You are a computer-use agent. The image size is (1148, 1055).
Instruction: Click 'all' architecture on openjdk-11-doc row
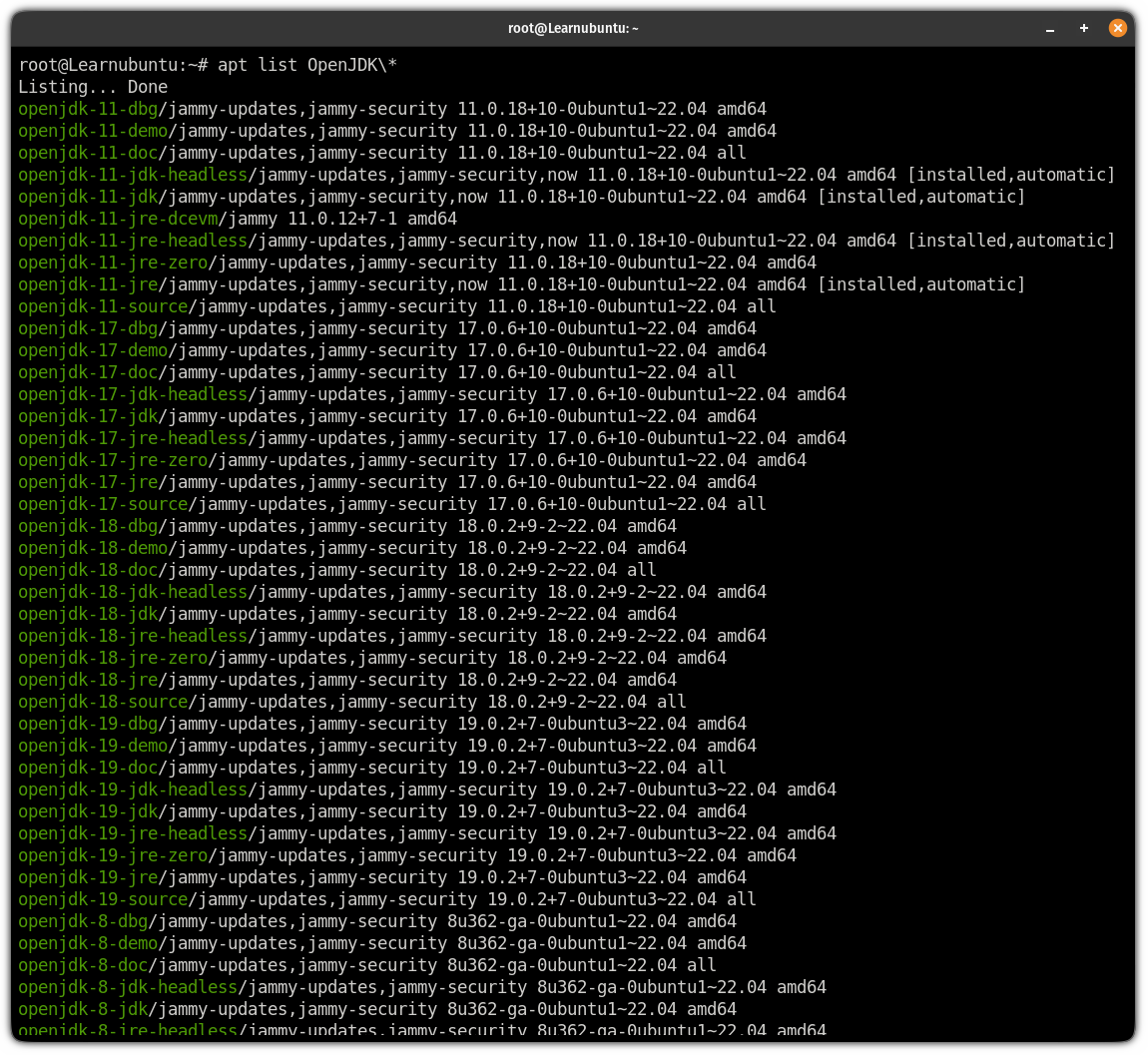pyautogui.click(x=732, y=153)
